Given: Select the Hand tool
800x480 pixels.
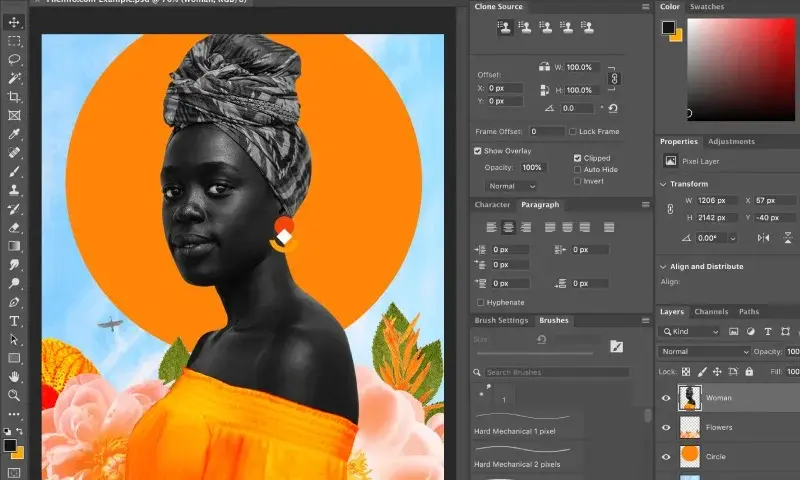Looking at the screenshot, I should (14, 376).
